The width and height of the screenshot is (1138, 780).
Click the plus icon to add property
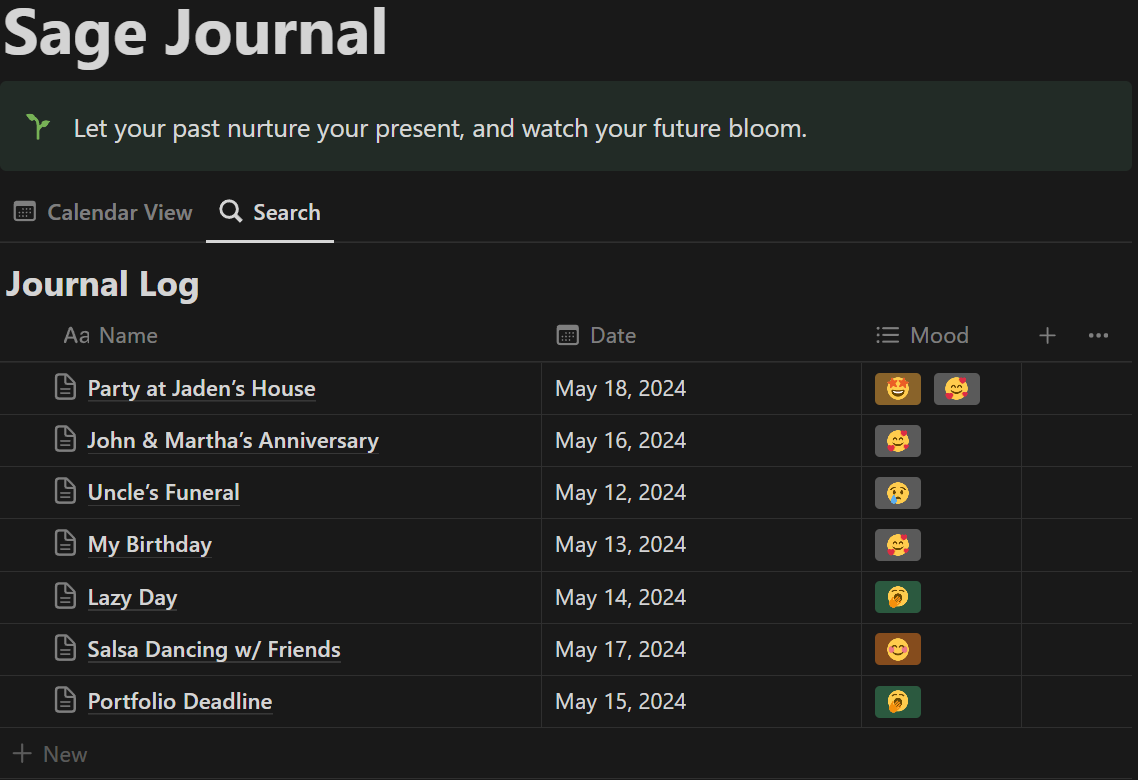pos(1047,335)
